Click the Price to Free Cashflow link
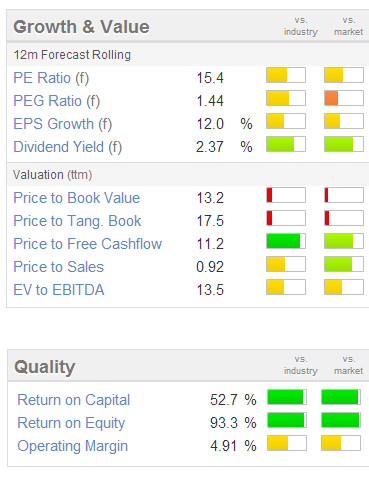Image resolution: width=369 pixels, height=479 pixels. point(88,244)
